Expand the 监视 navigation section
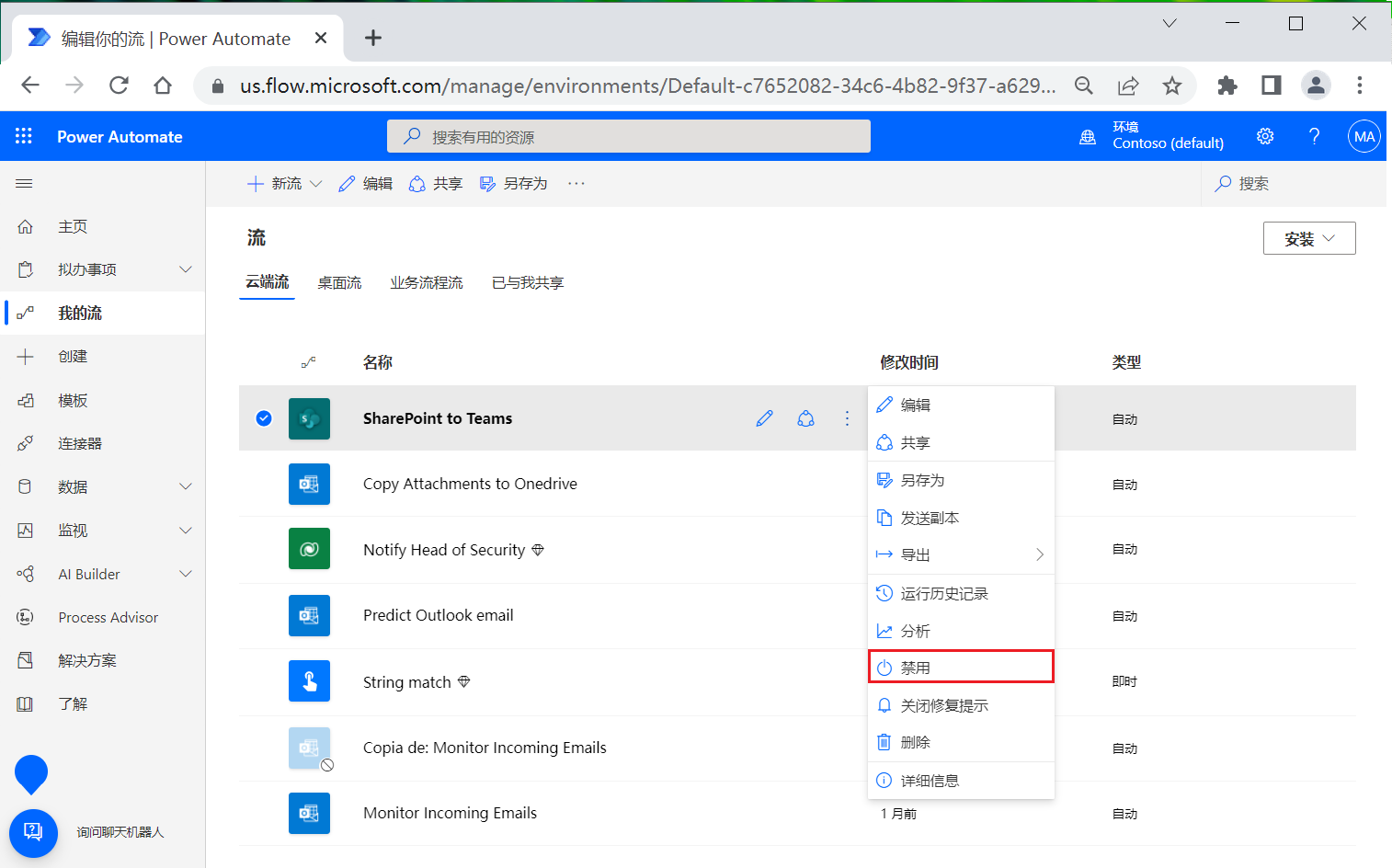Screen dimensions: 1392x868 186,531
